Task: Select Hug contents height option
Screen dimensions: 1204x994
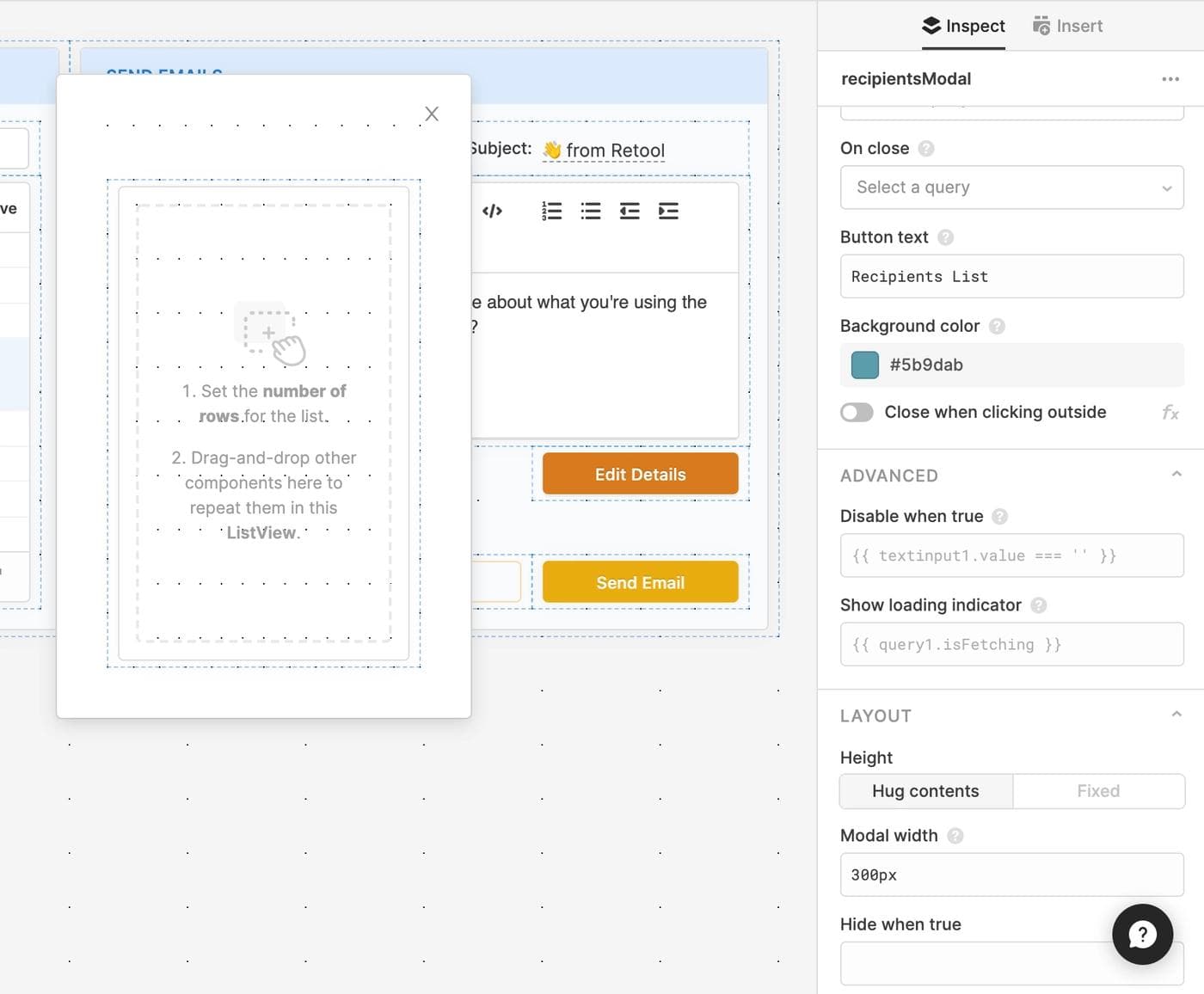Action: 925,791
